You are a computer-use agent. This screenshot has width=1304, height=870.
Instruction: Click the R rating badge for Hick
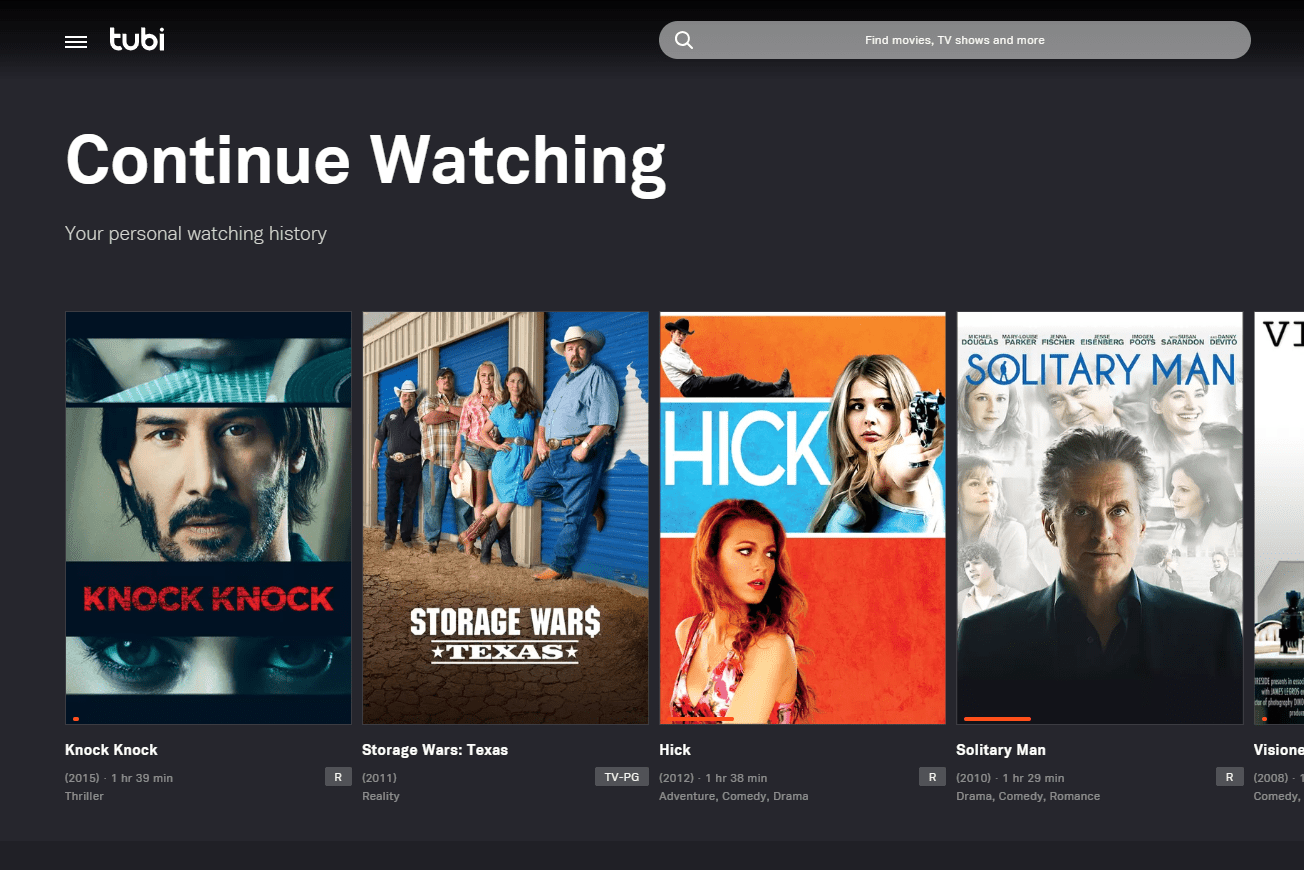(932, 777)
